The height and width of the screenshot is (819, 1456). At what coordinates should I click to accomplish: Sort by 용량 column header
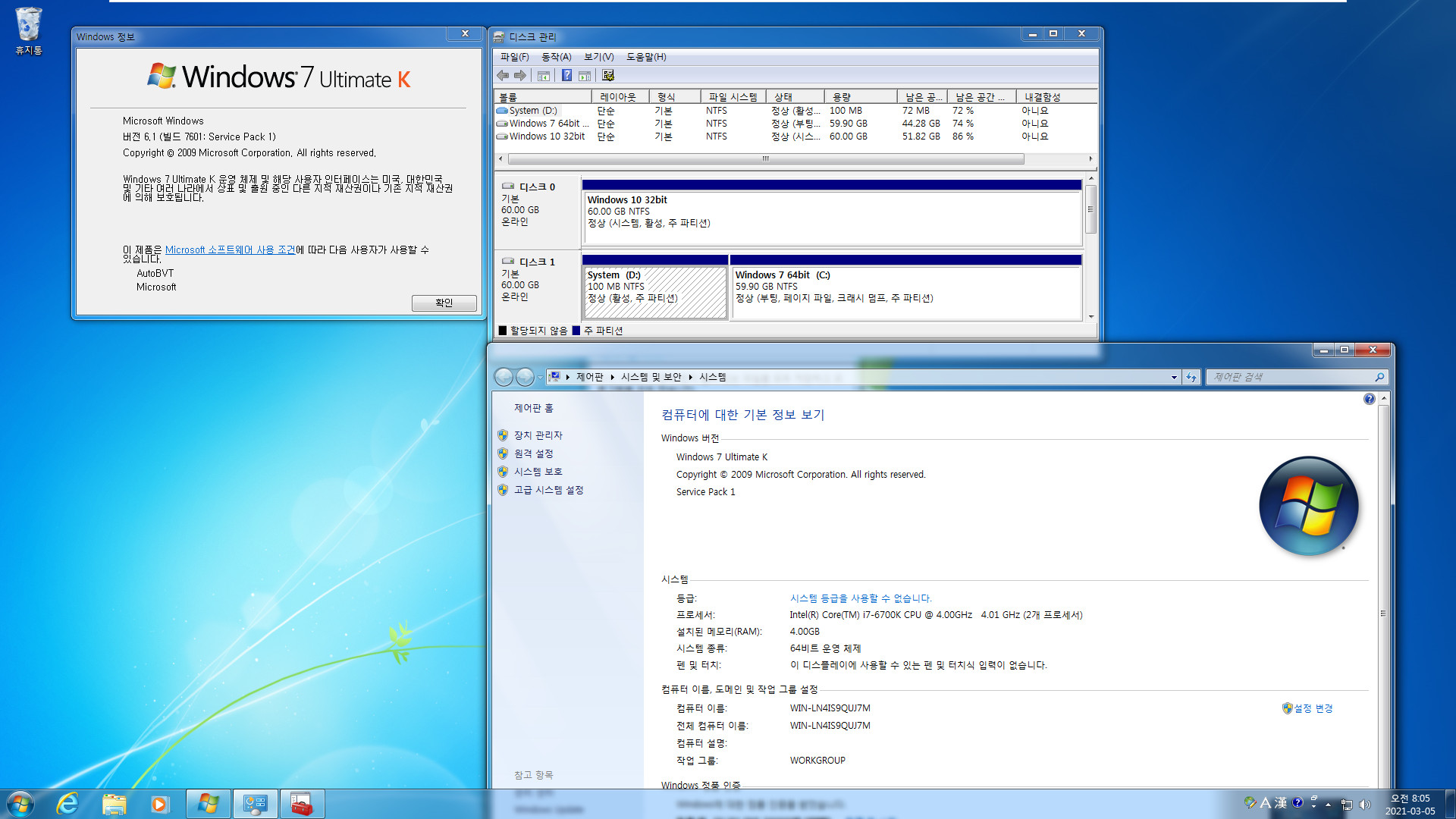(x=861, y=97)
